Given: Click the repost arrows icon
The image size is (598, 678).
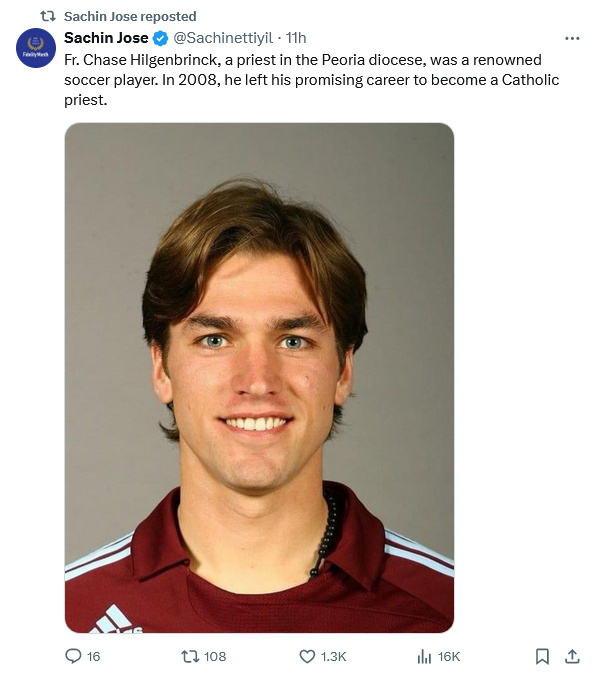Looking at the screenshot, I should pyautogui.click(x=189, y=656).
